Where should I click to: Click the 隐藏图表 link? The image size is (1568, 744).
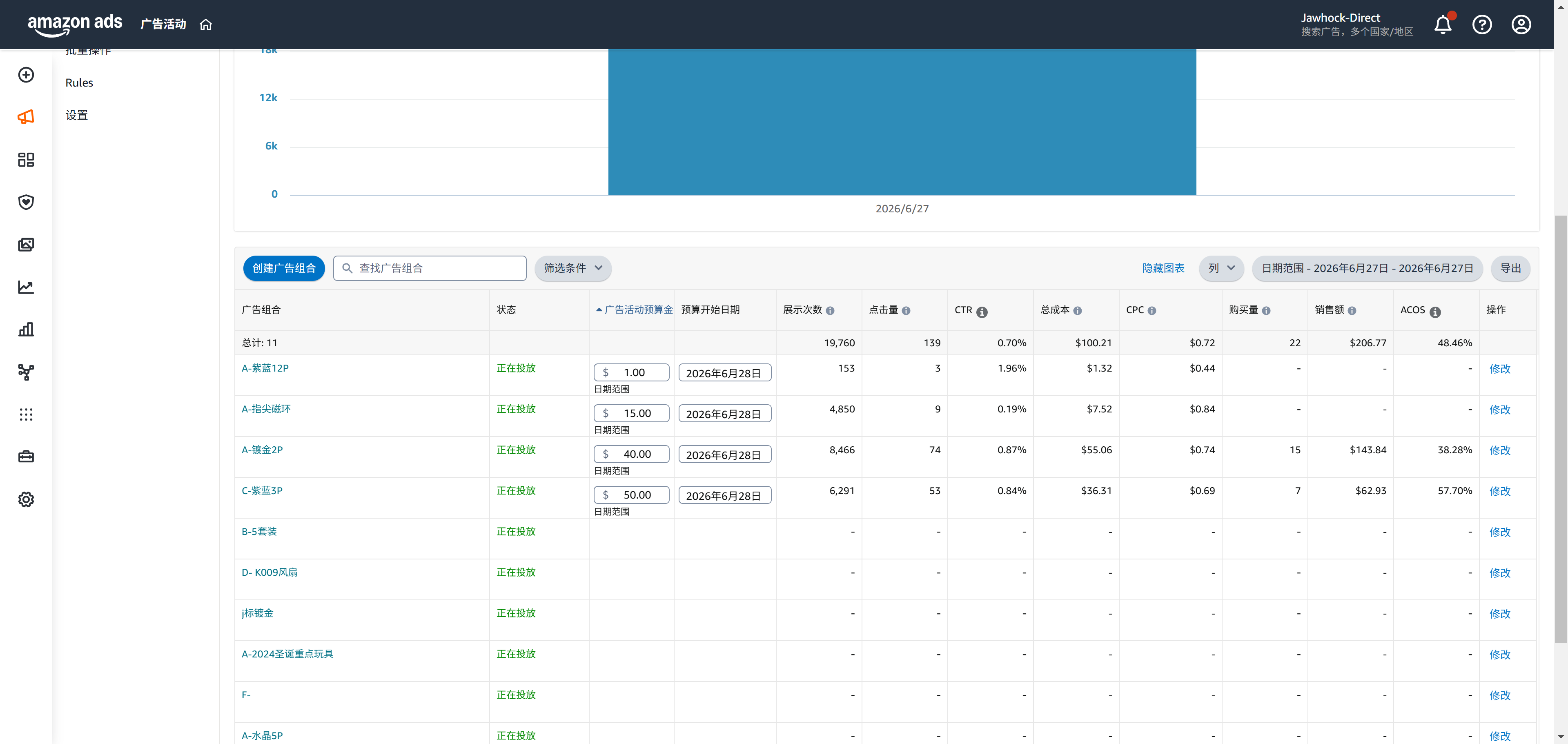[1163, 268]
